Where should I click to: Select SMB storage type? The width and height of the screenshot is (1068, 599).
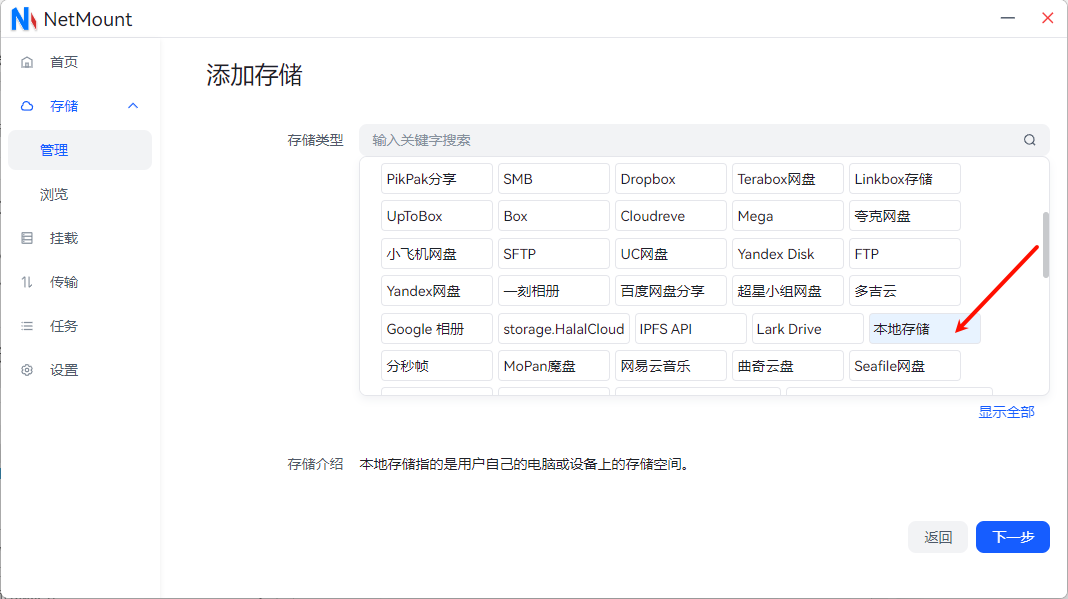[554, 179]
